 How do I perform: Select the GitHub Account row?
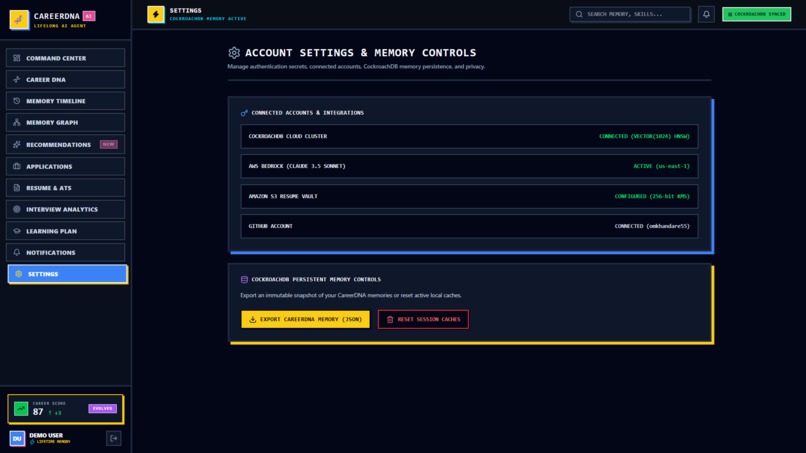coord(469,226)
